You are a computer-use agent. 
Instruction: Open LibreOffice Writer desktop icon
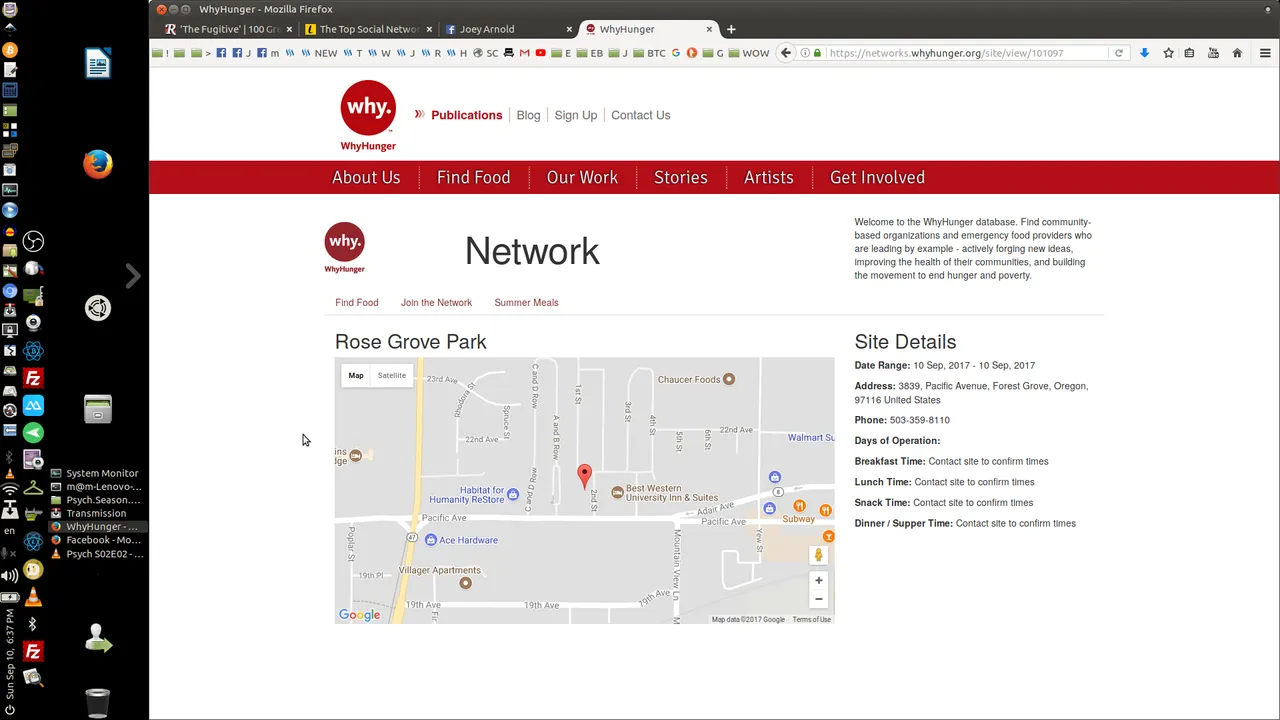97,63
